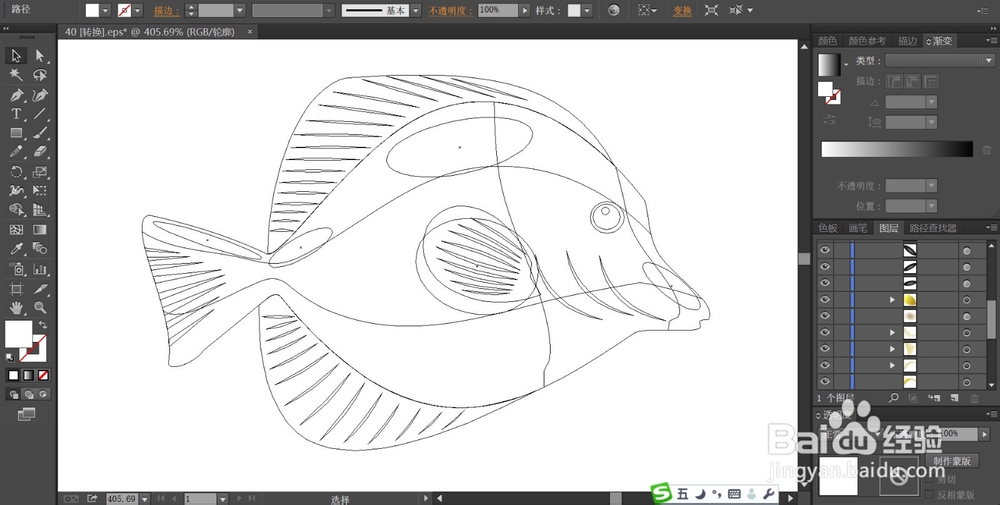Set paint mode to None
The height and width of the screenshot is (505, 1000).
click(43, 376)
